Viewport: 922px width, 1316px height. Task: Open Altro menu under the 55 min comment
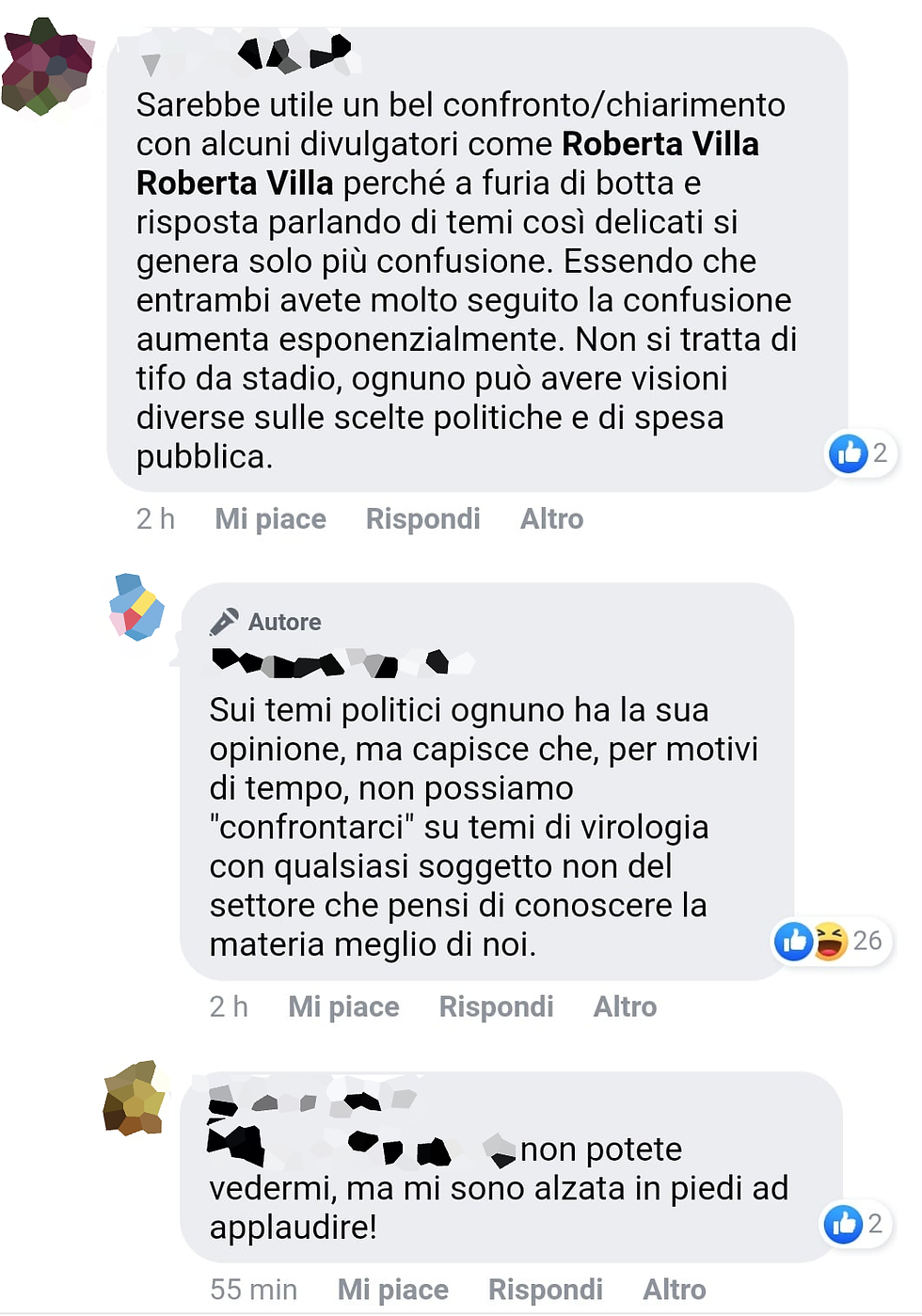click(674, 1290)
